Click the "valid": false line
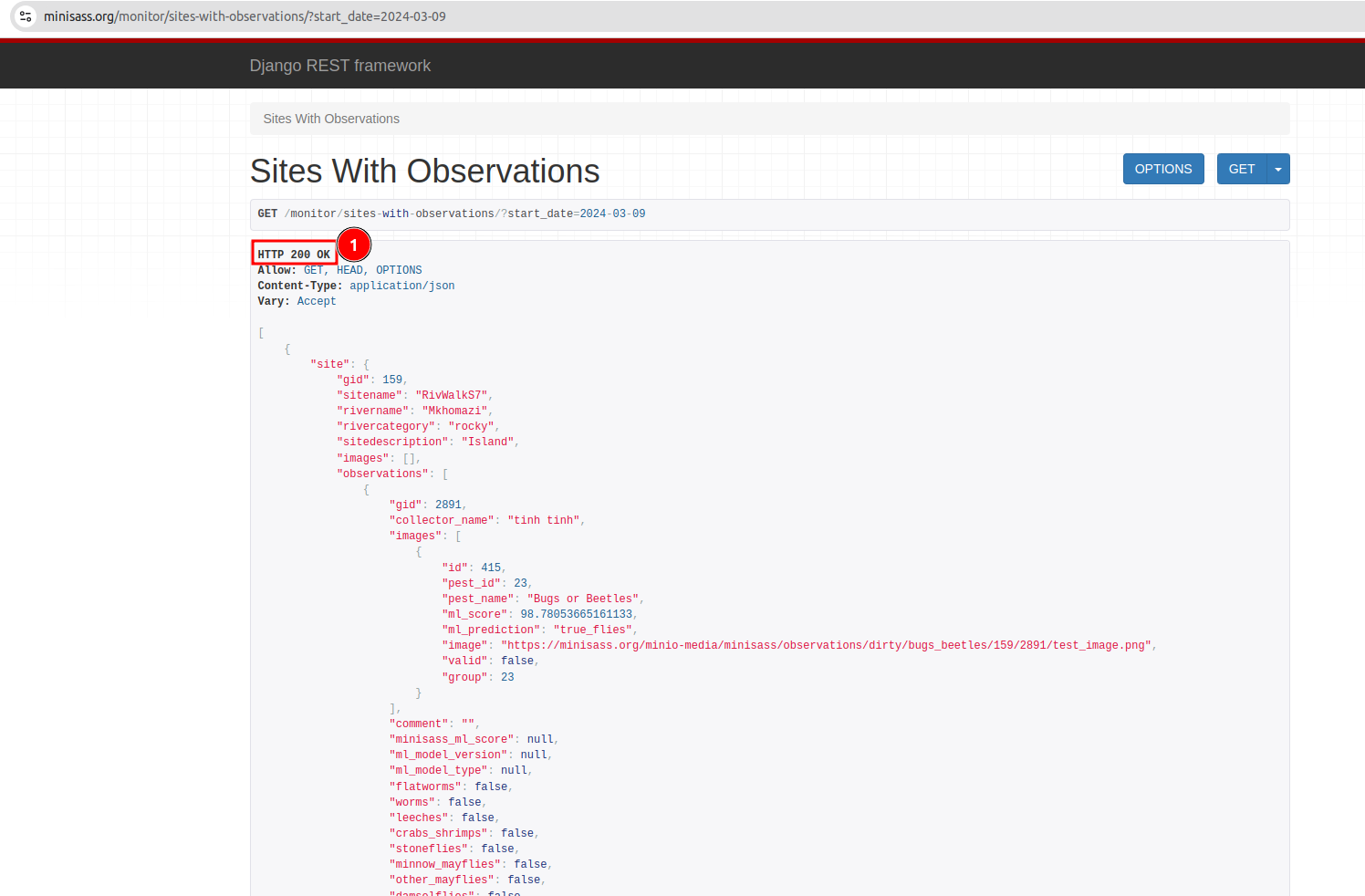Image resolution: width=1365 pixels, height=896 pixels. (490, 661)
